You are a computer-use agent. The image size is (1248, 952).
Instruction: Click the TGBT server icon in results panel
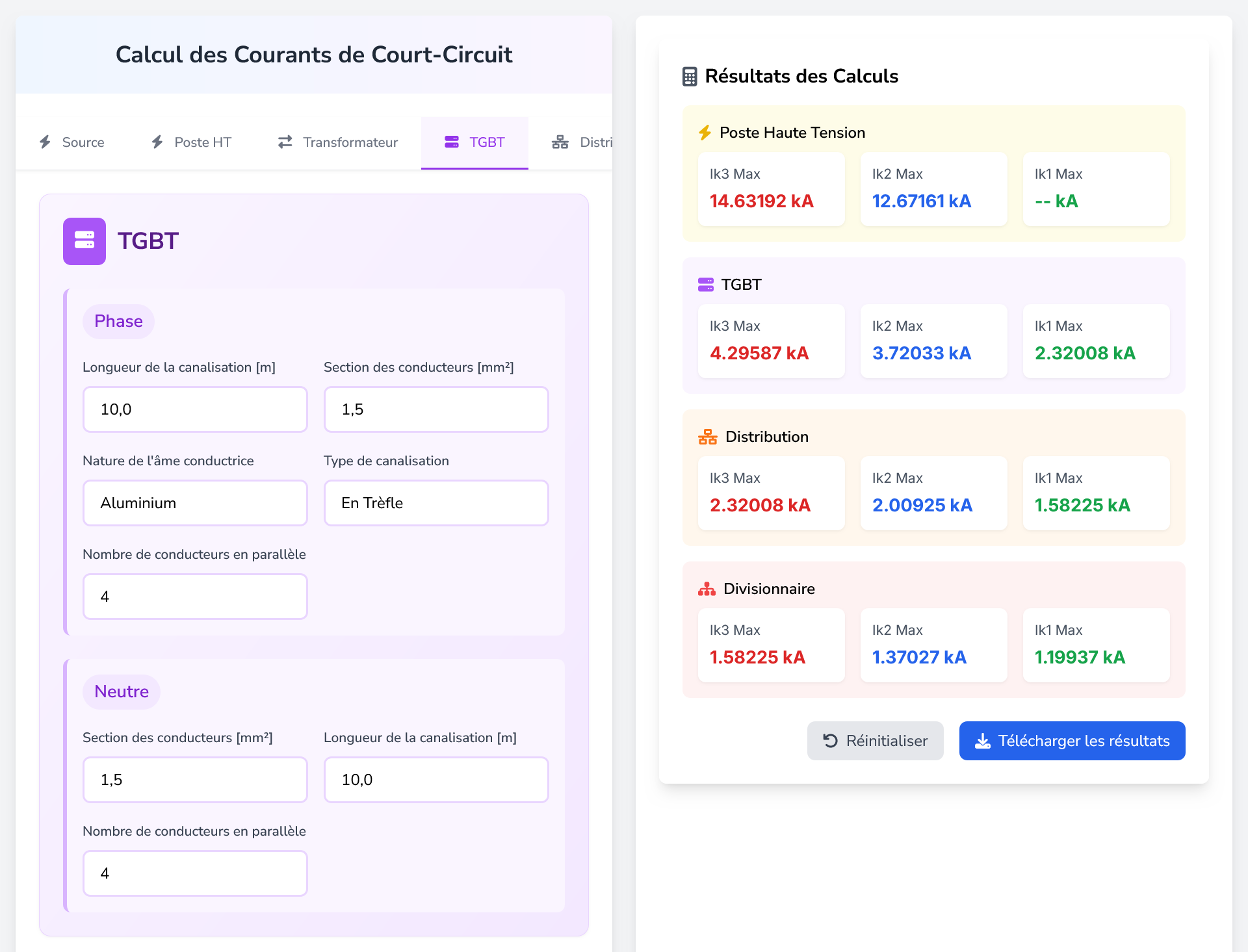click(x=705, y=285)
